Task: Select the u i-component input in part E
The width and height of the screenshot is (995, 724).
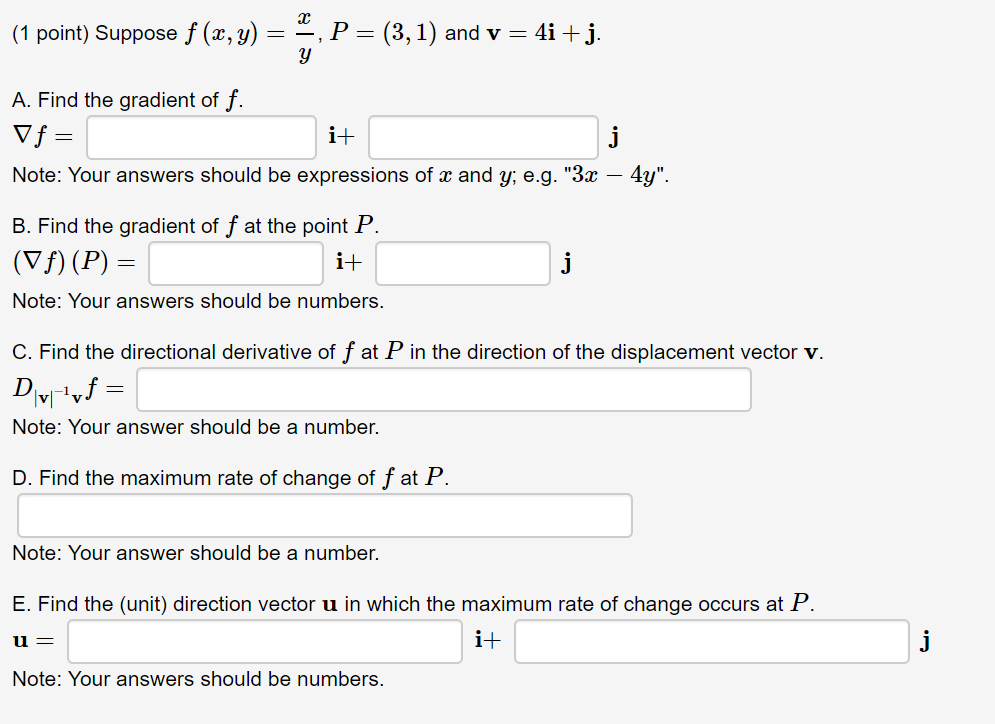Action: [x=265, y=641]
